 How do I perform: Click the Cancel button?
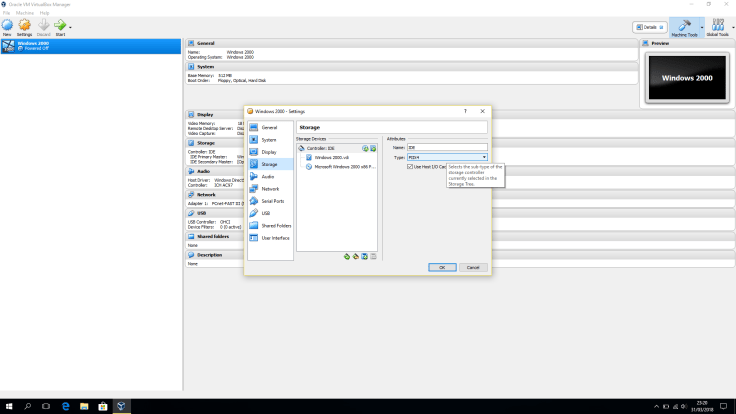pos(473,267)
